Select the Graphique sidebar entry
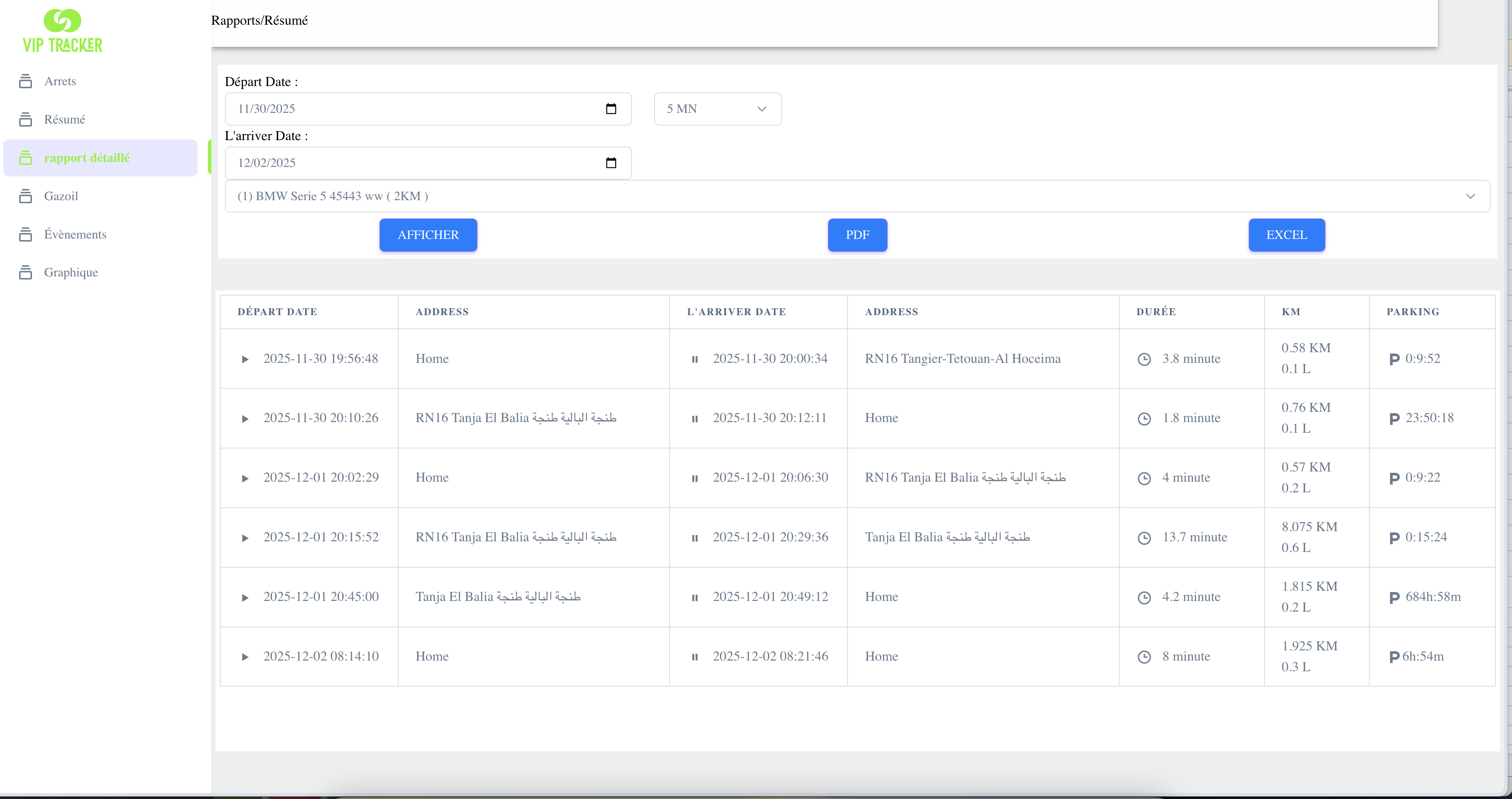 70,273
